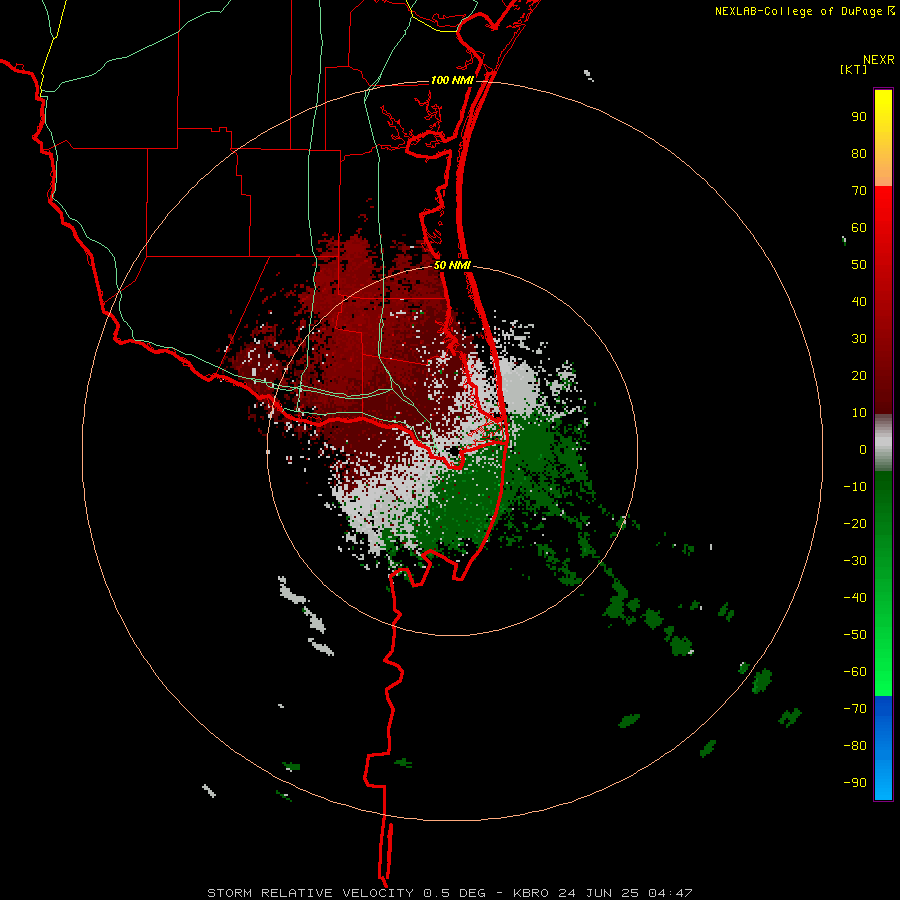
Task: Click the -10 knot label on the scale
Action: 855,487
